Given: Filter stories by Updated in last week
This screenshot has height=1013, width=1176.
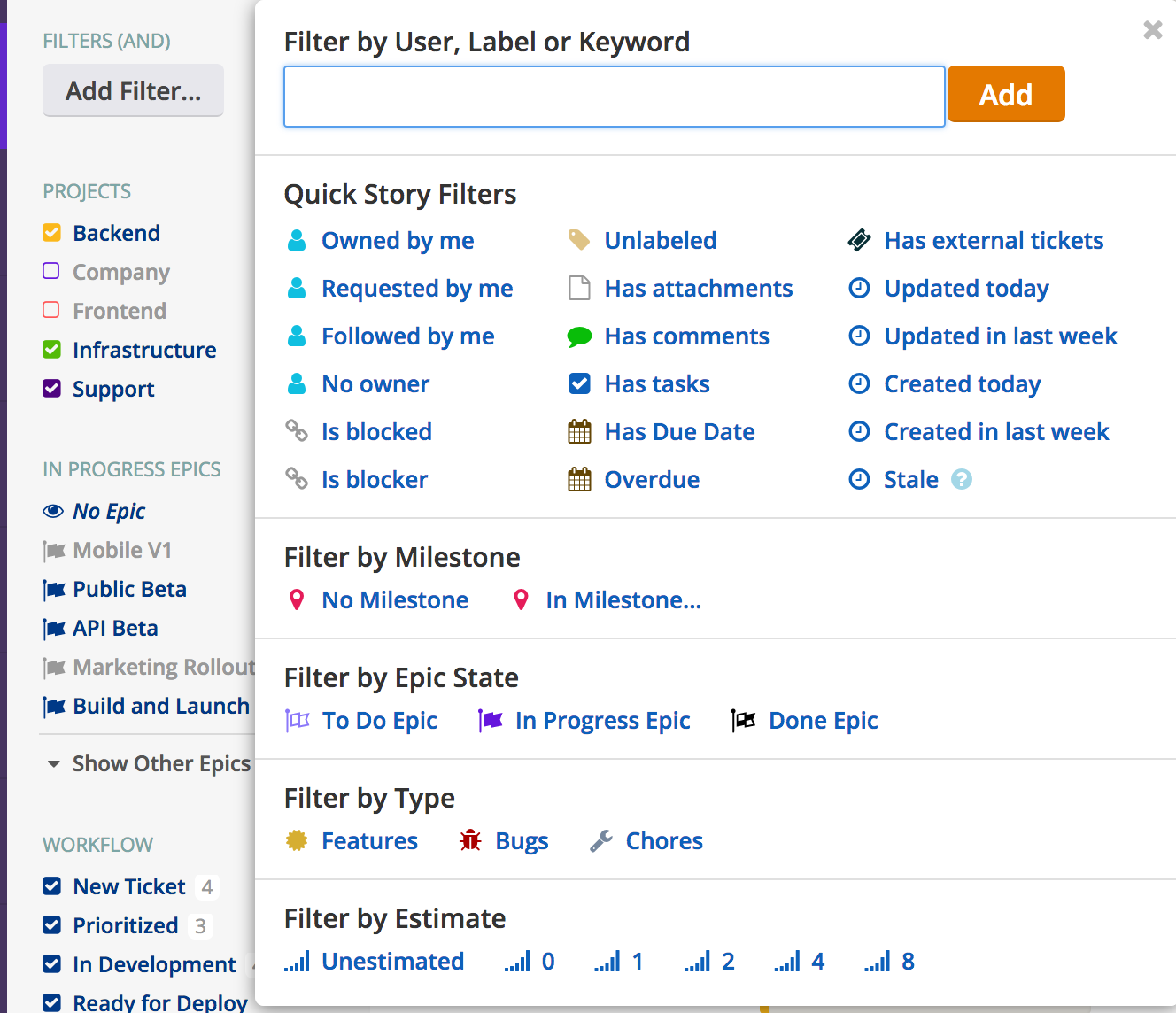Looking at the screenshot, I should click(1001, 336).
